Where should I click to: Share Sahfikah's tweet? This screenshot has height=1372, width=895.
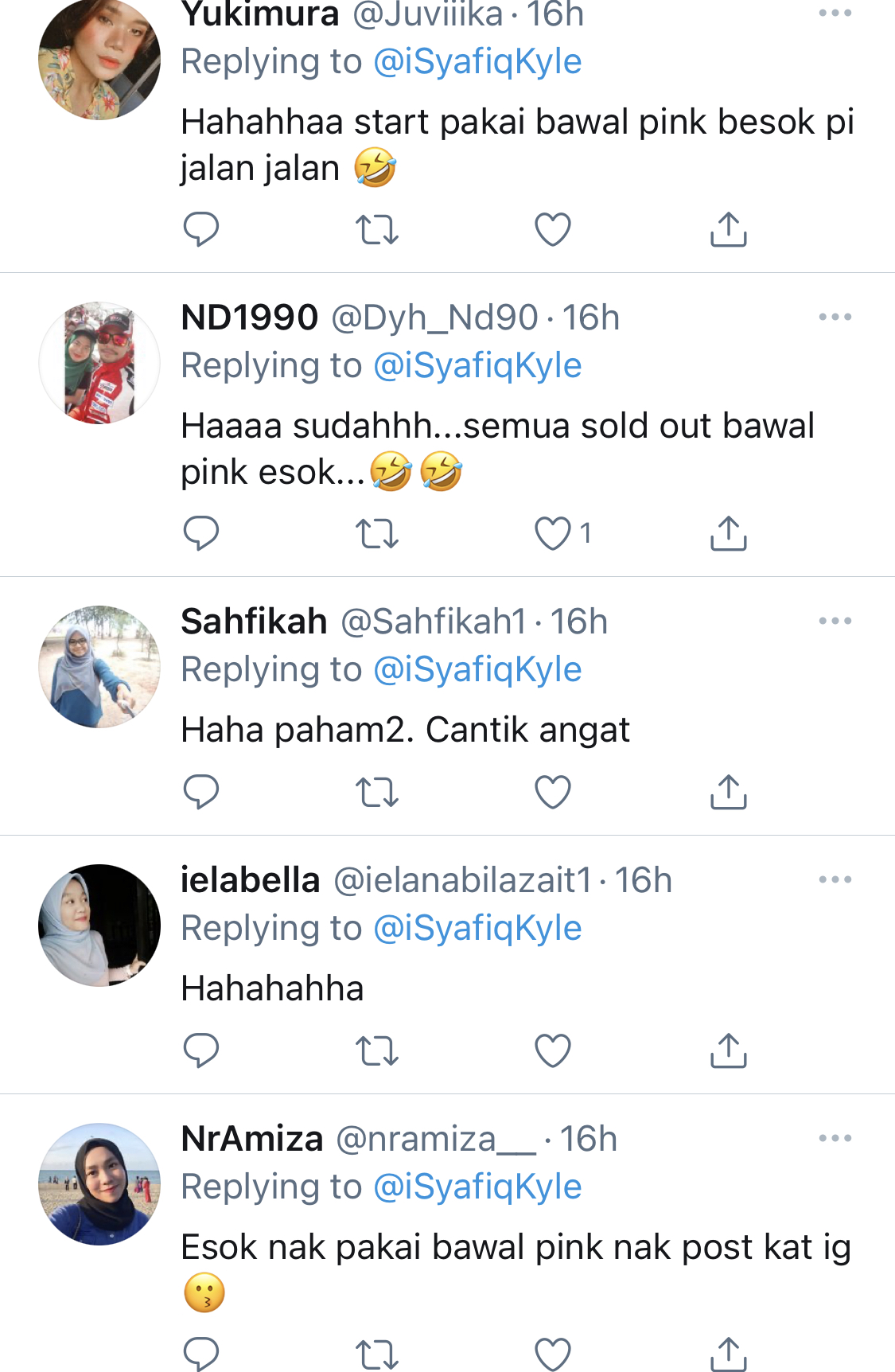click(x=728, y=792)
